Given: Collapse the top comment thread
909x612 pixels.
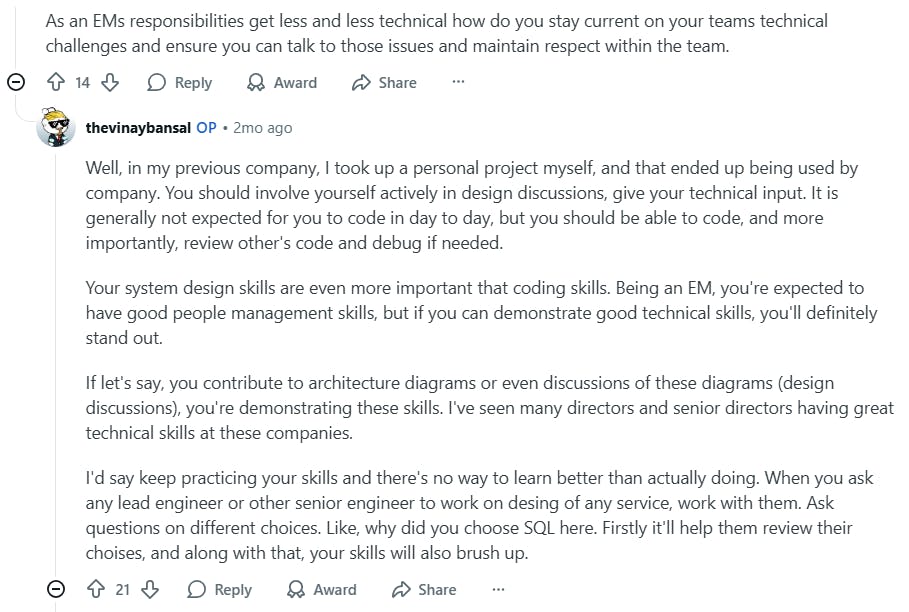Looking at the screenshot, I should click(16, 82).
